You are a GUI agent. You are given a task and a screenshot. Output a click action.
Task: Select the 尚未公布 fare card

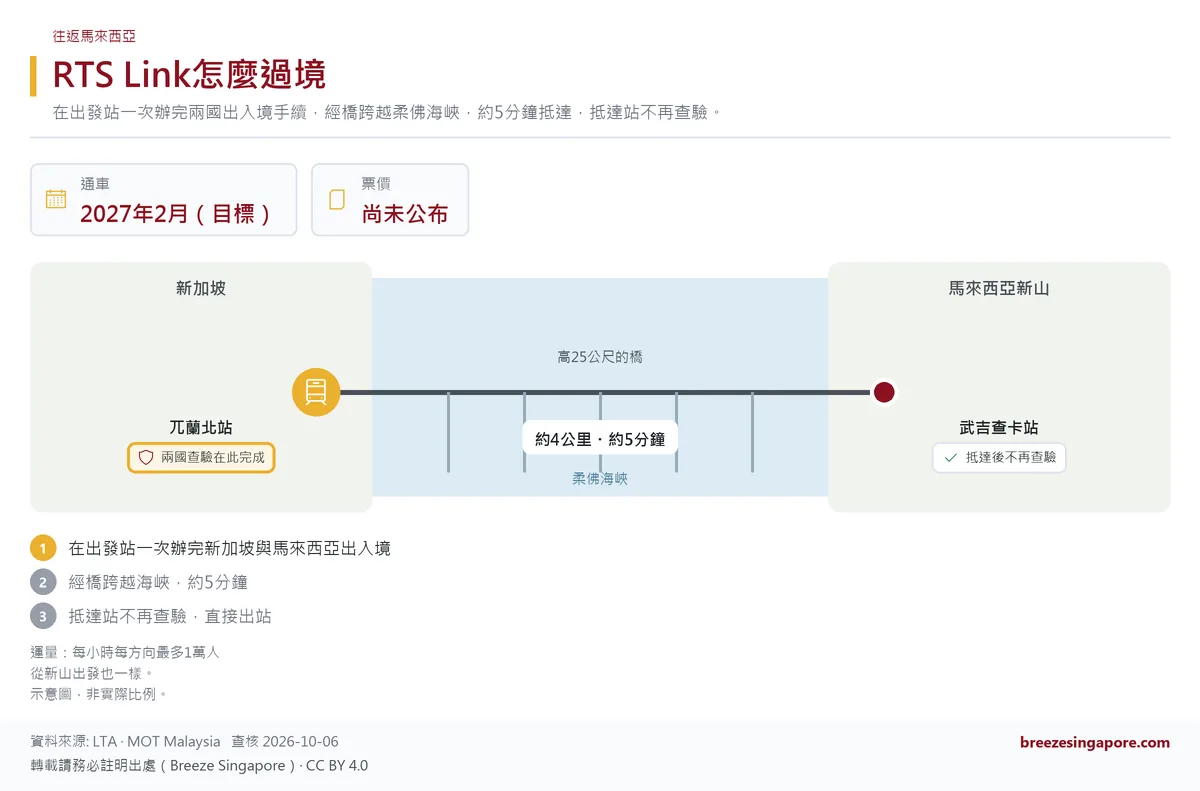coord(390,200)
